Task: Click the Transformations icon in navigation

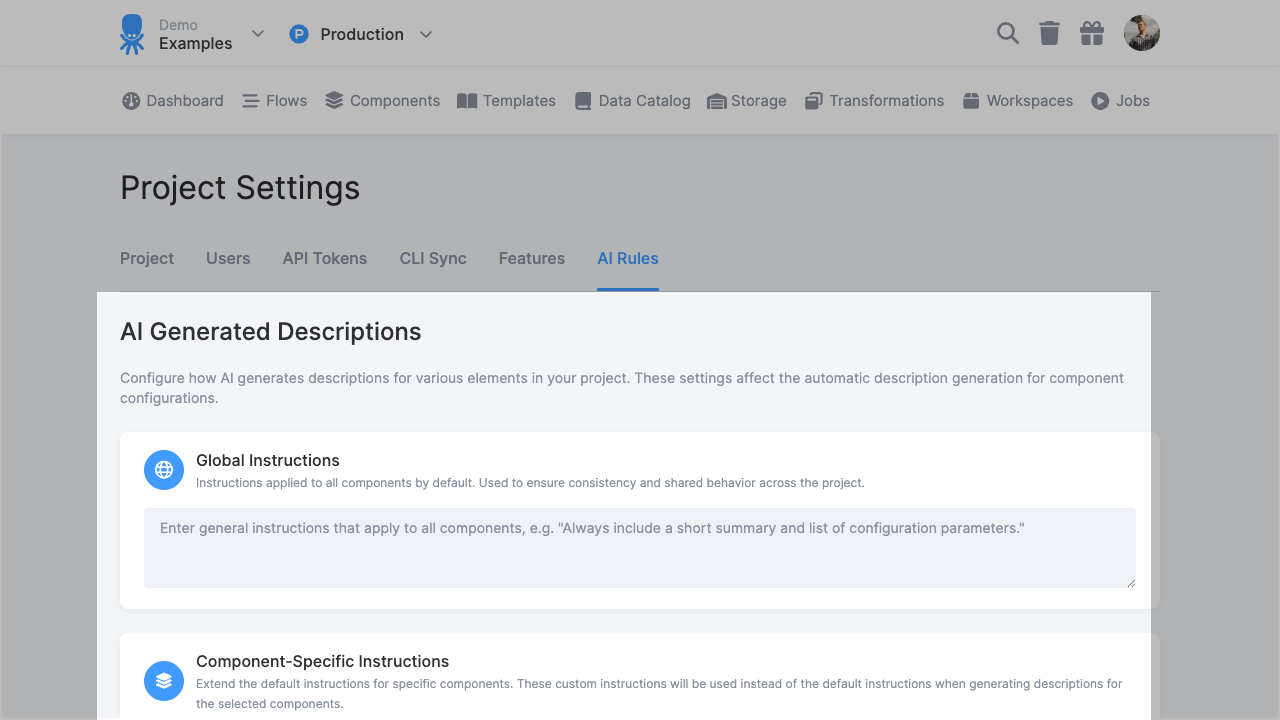Action: [x=814, y=100]
